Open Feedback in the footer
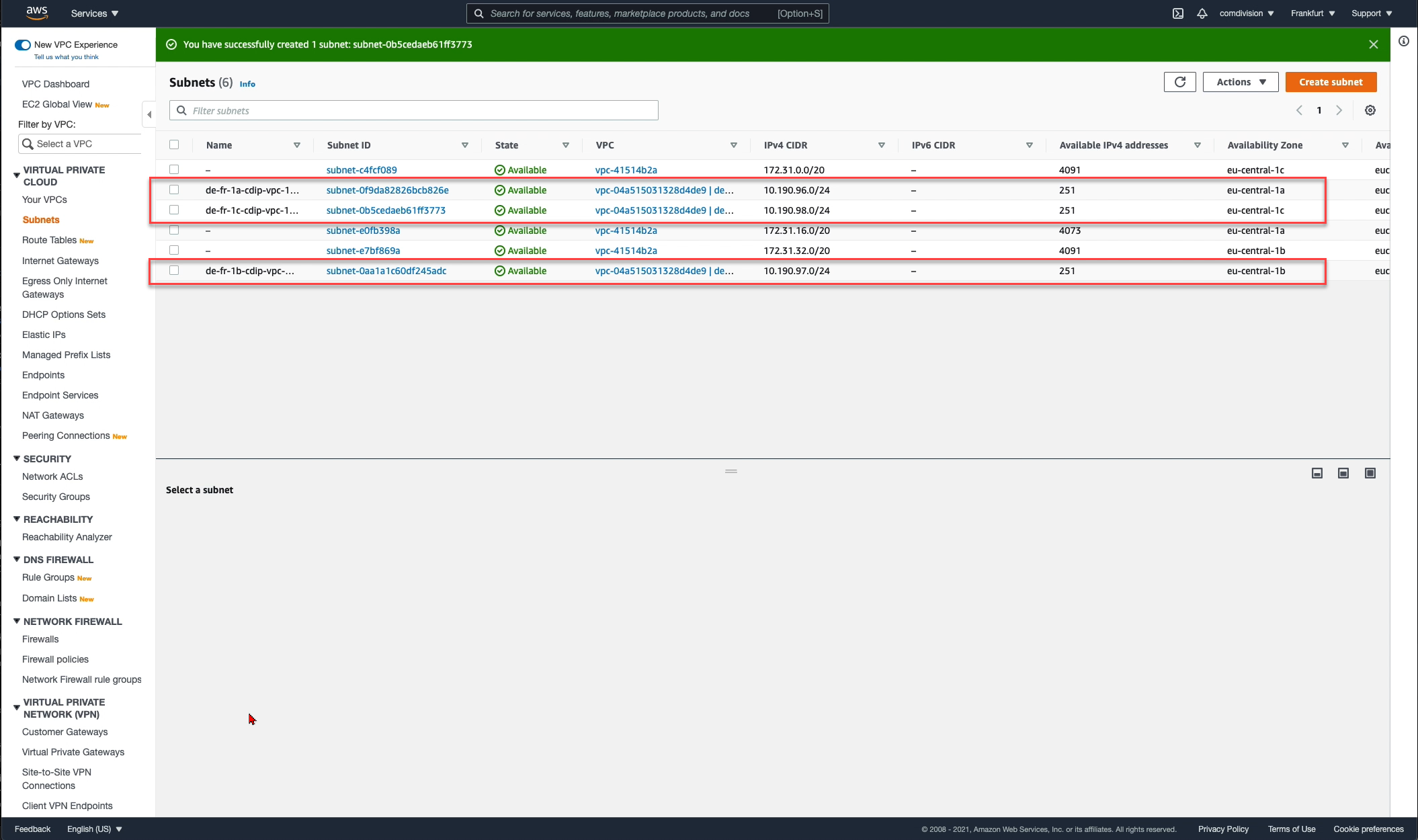 (x=32, y=829)
